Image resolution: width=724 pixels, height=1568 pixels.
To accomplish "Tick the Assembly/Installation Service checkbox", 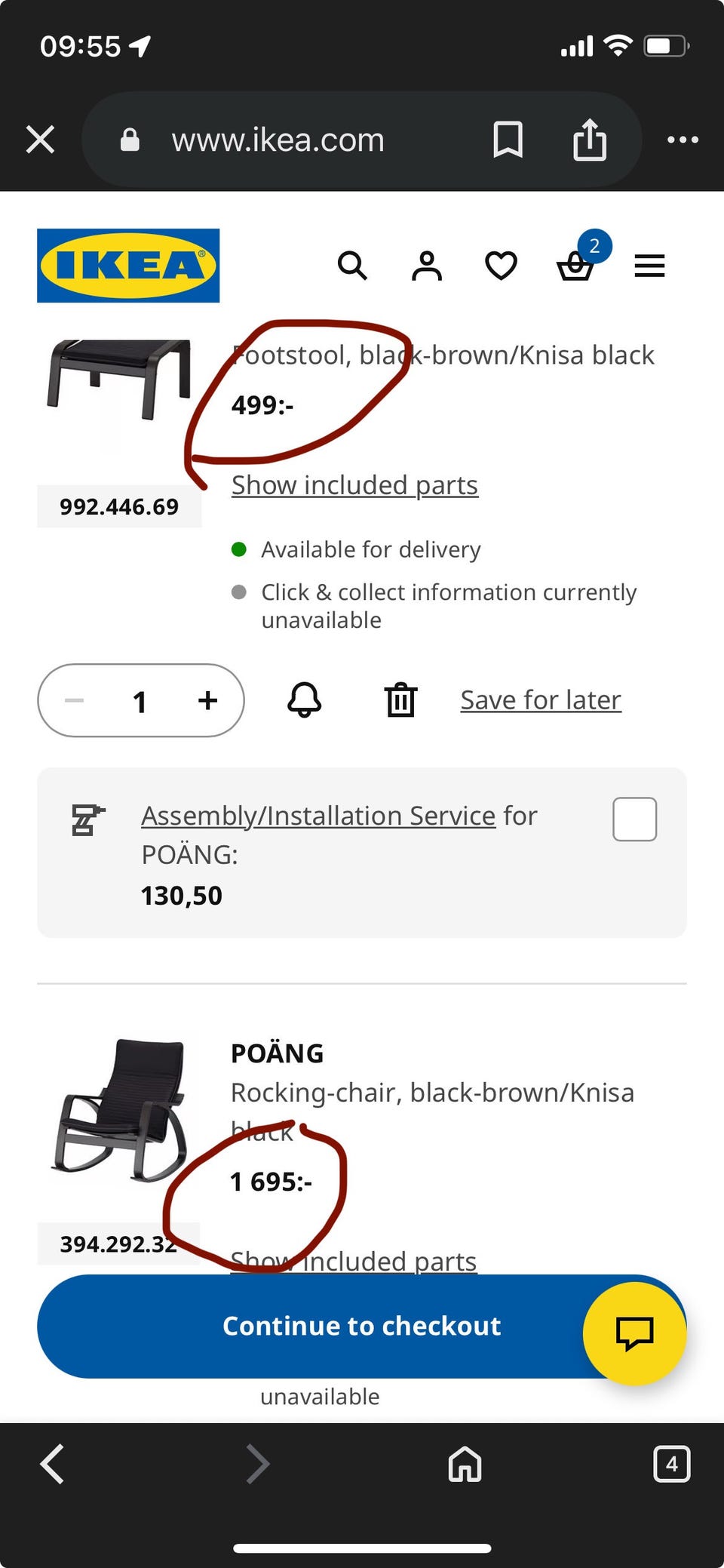I will 634,819.
